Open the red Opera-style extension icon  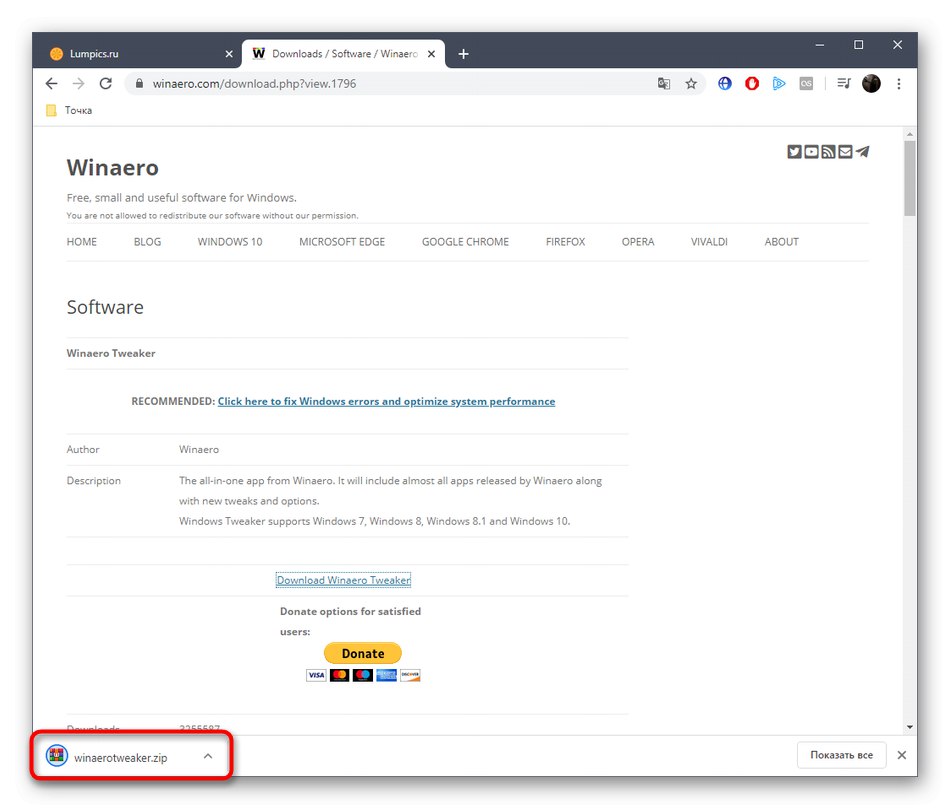click(x=752, y=84)
